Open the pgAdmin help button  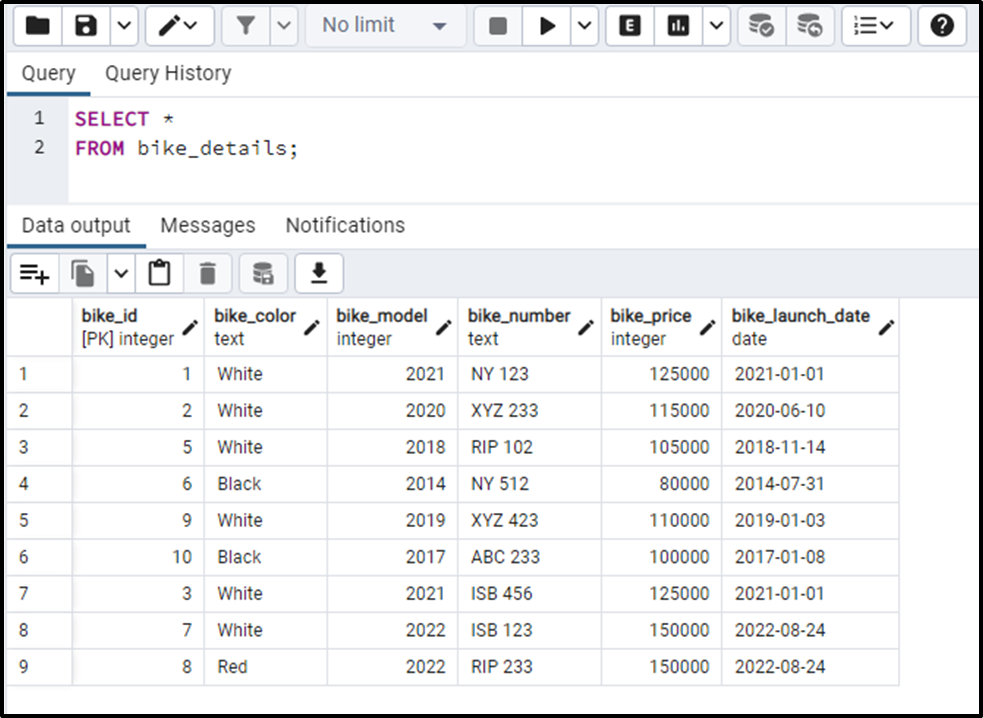(941, 26)
